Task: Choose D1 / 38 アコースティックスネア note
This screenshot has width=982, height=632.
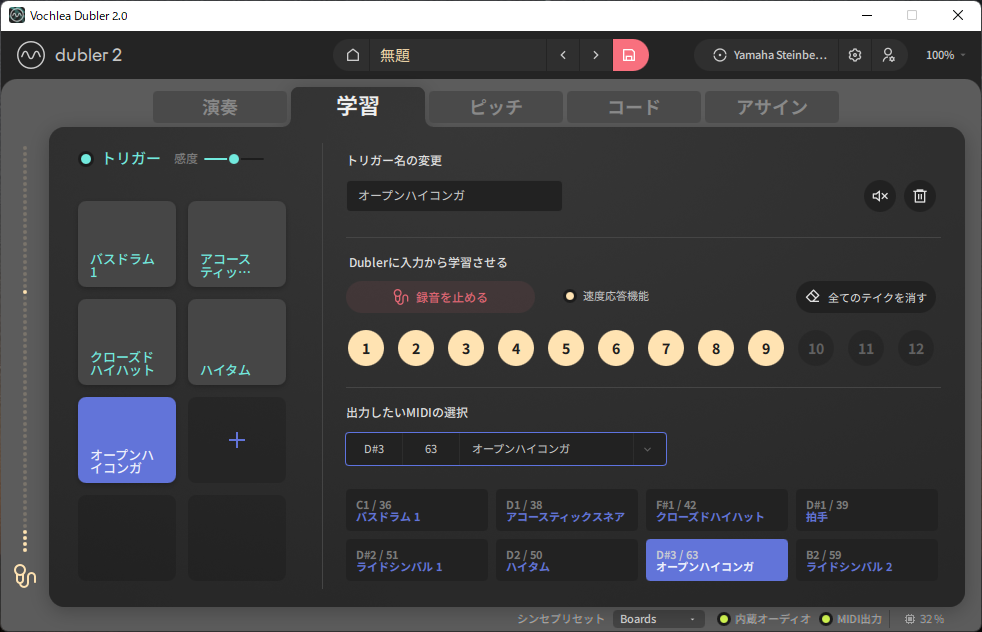Action: [567, 510]
